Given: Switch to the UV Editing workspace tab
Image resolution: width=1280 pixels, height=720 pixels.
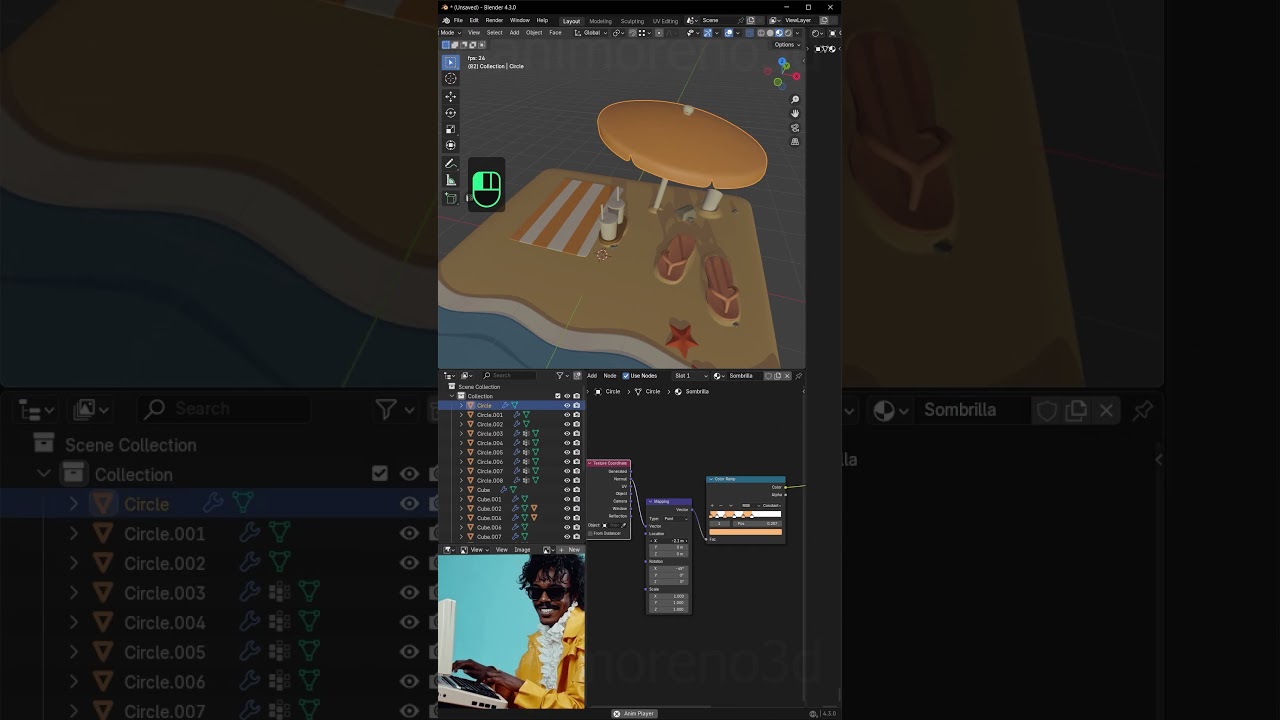Looking at the screenshot, I should (x=665, y=21).
